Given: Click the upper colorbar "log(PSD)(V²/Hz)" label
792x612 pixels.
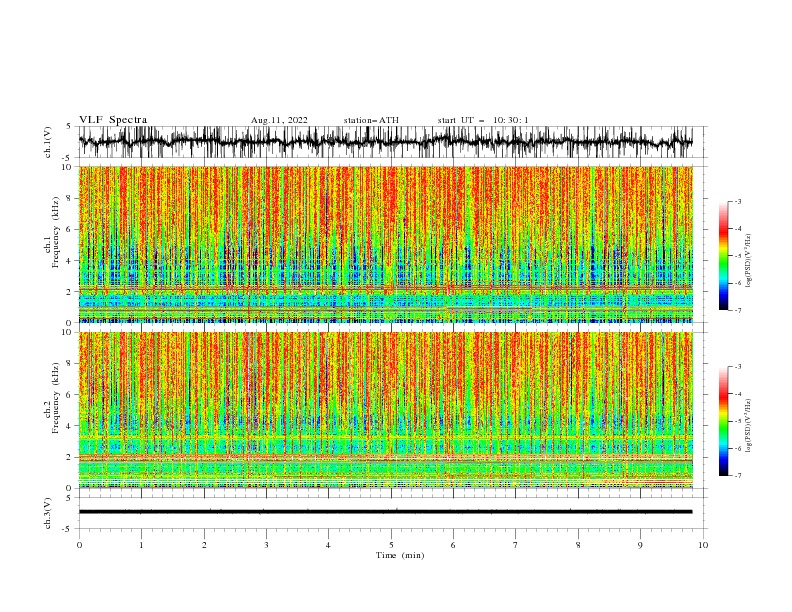Looking at the screenshot, I should (749, 261).
